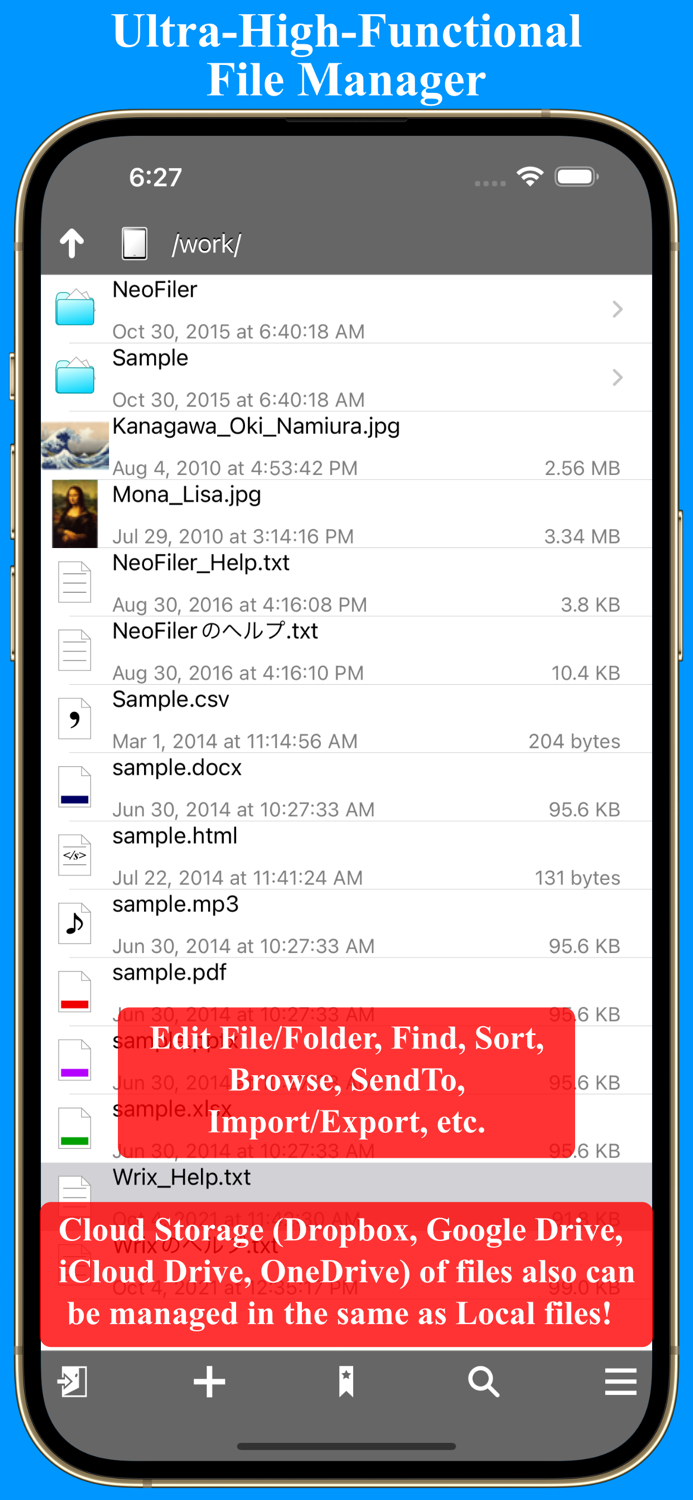Tap the up arrow to go to parent folder
Screen dimensions: 693x1500
[71, 243]
